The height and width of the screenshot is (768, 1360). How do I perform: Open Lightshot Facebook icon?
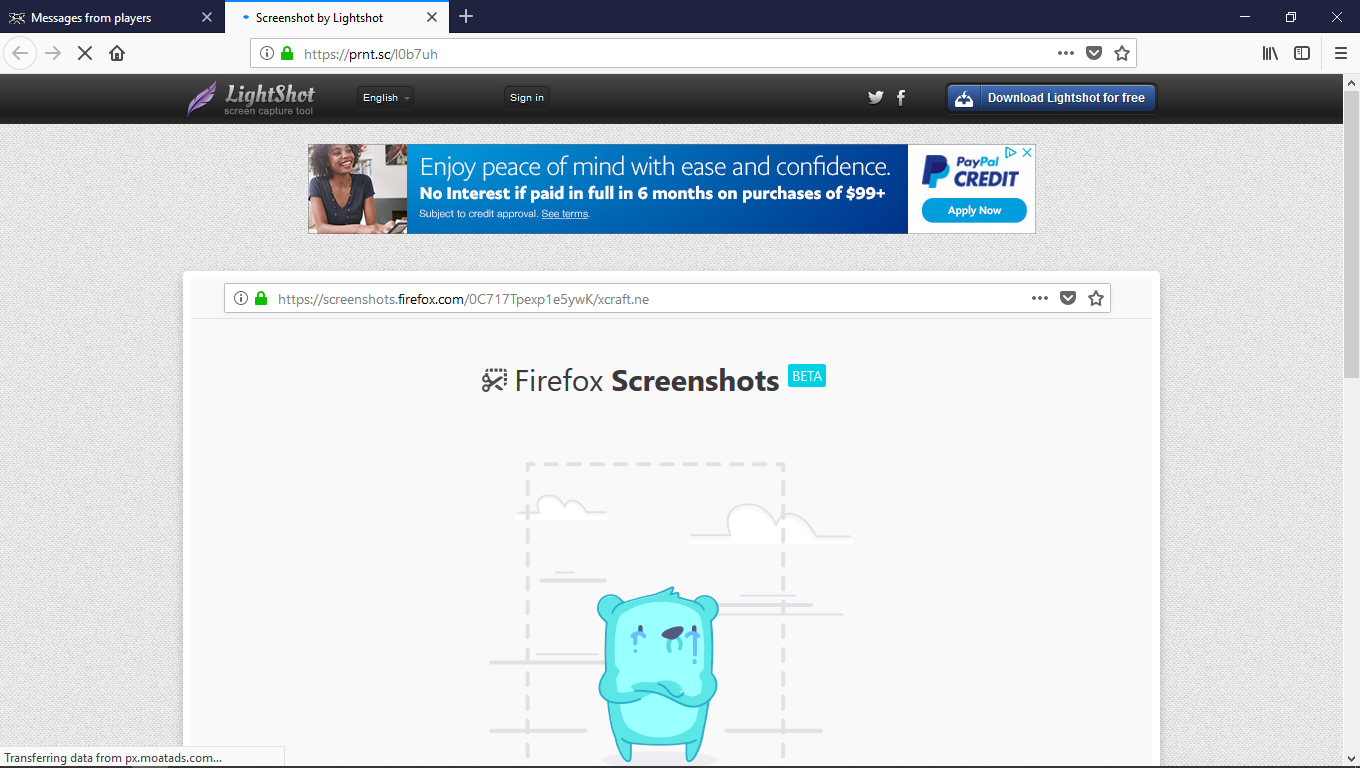[901, 97]
